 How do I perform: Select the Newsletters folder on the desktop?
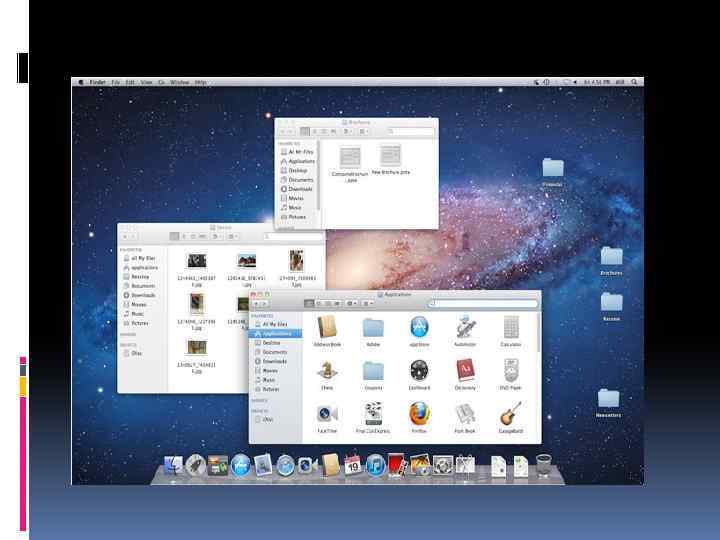point(608,400)
